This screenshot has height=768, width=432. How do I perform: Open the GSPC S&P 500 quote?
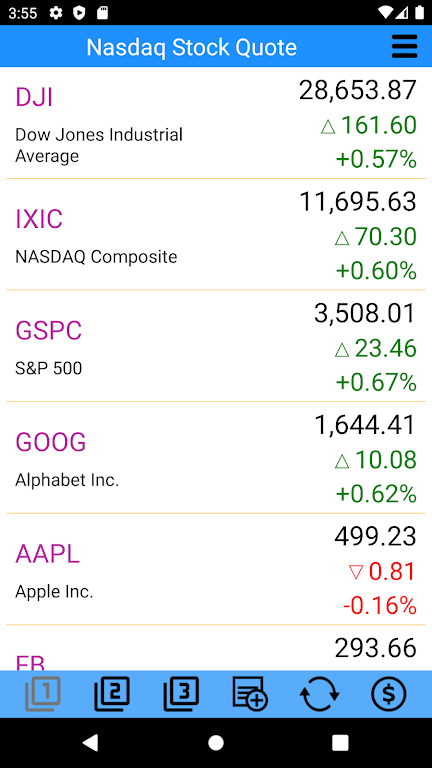[x=216, y=346]
